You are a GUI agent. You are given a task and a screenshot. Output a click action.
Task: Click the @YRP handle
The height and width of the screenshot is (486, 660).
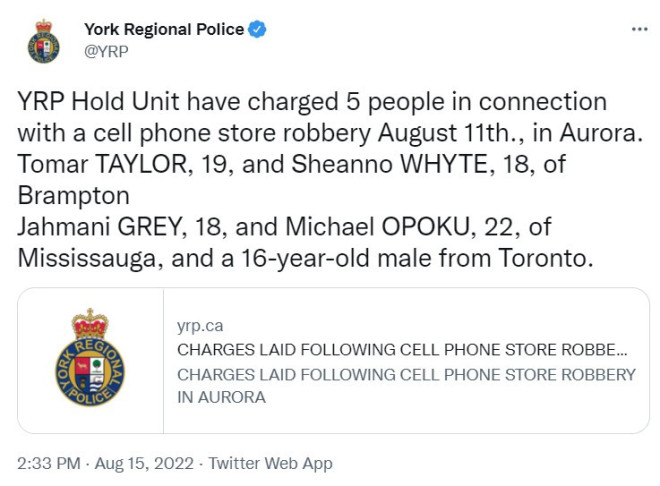[106, 51]
